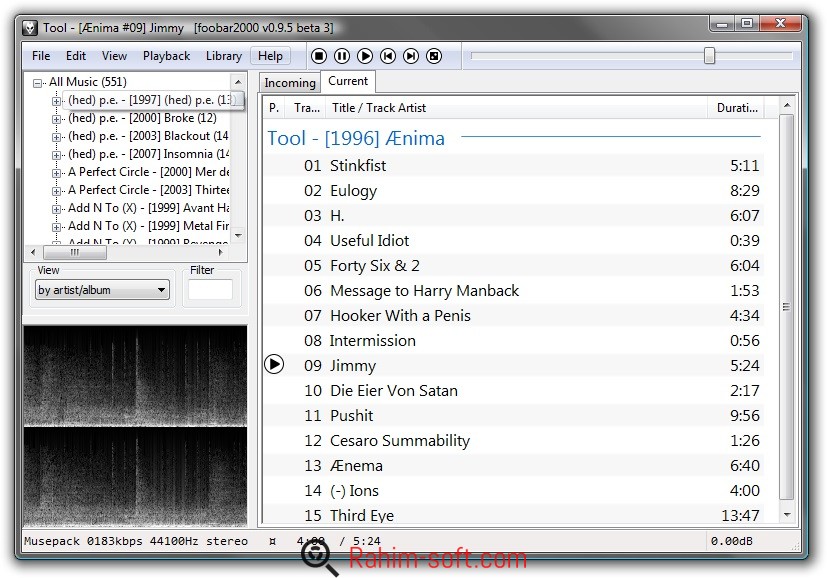Click the Random playback button
This screenshot has height=578, width=827.
click(x=434, y=56)
